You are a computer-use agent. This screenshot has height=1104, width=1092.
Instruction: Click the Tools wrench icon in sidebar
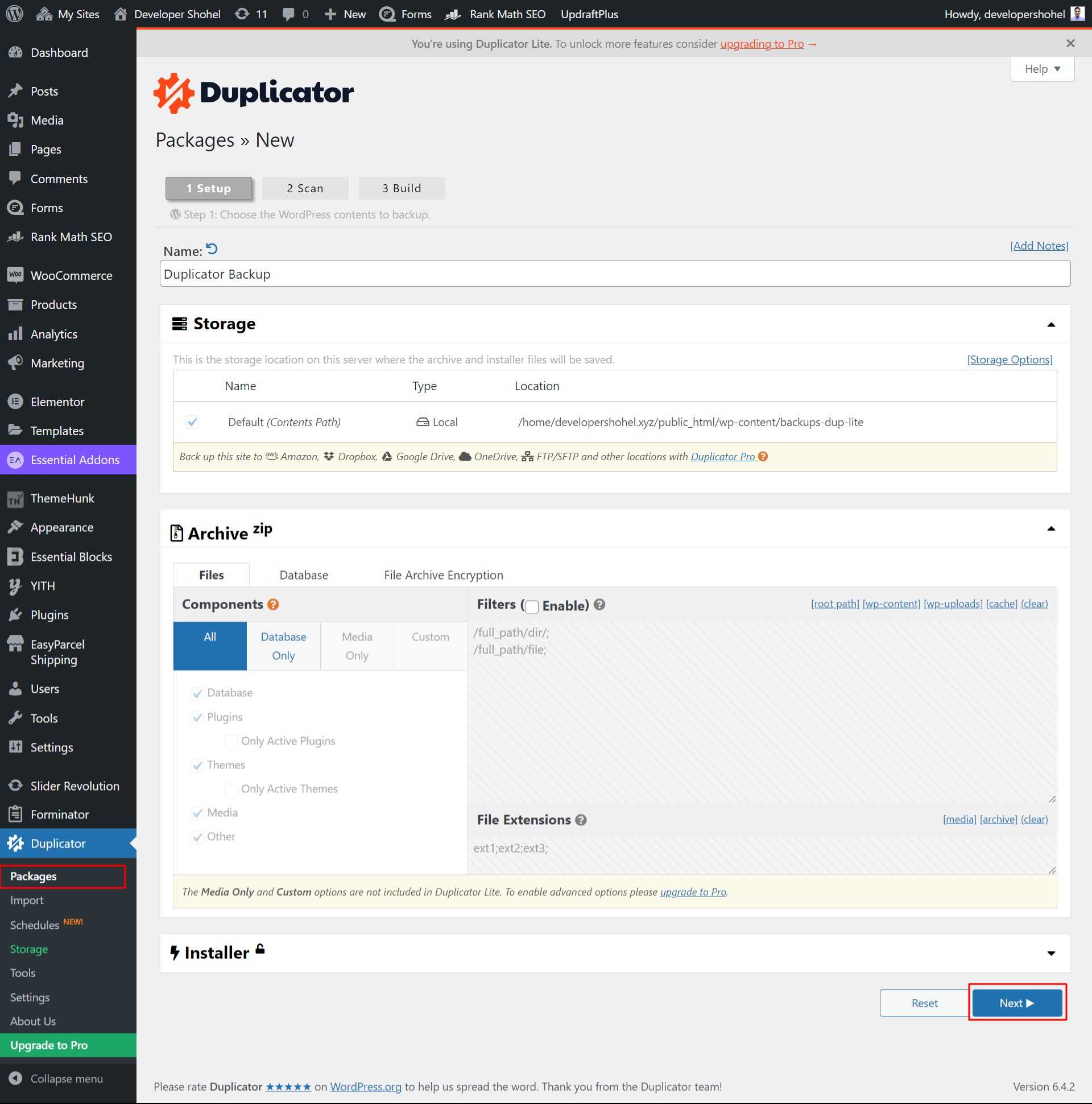pyautogui.click(x=15, y=718)
